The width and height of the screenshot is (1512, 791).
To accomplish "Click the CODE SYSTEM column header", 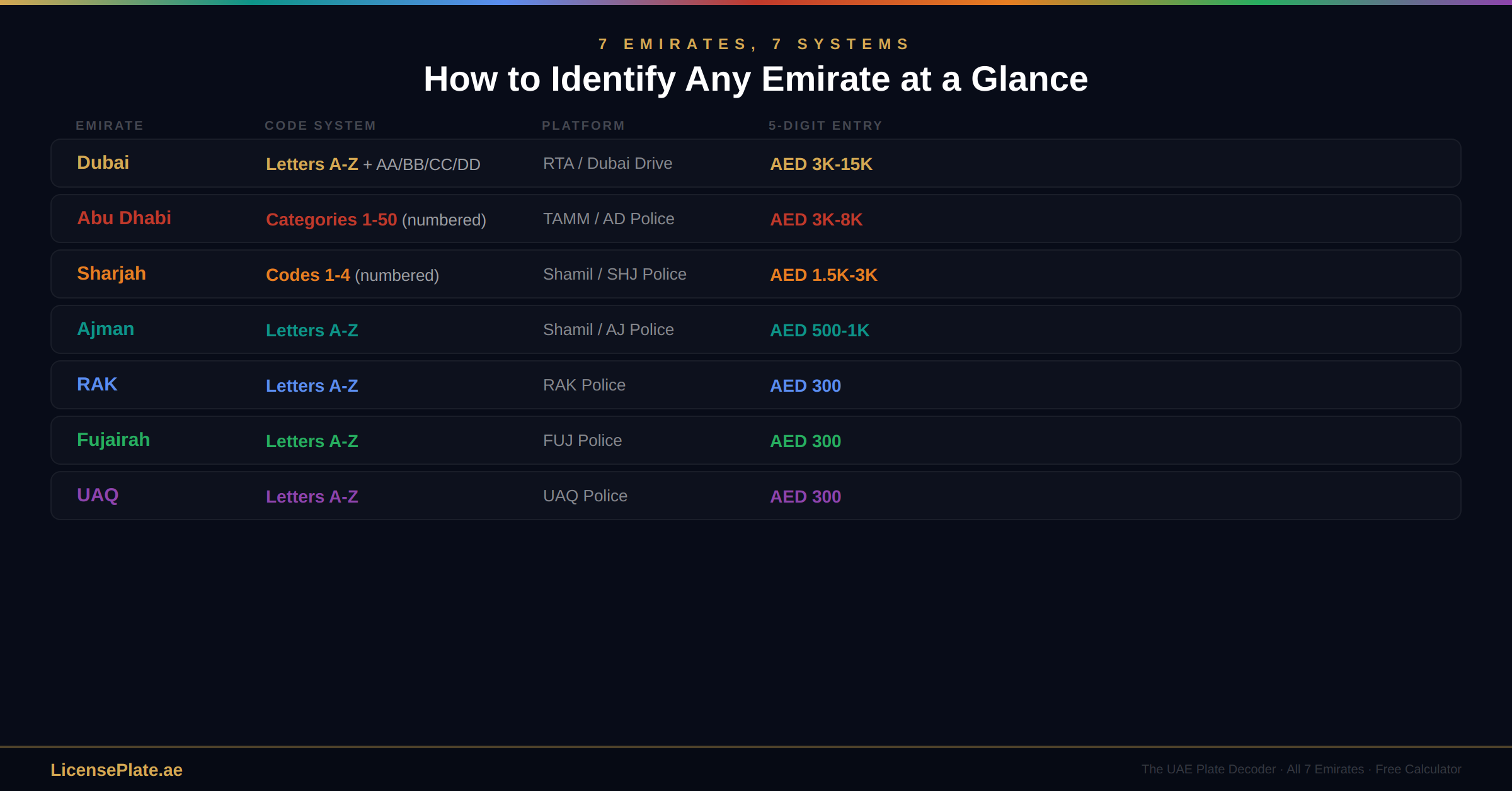I will pyautogui.click(x=320, y=125).
